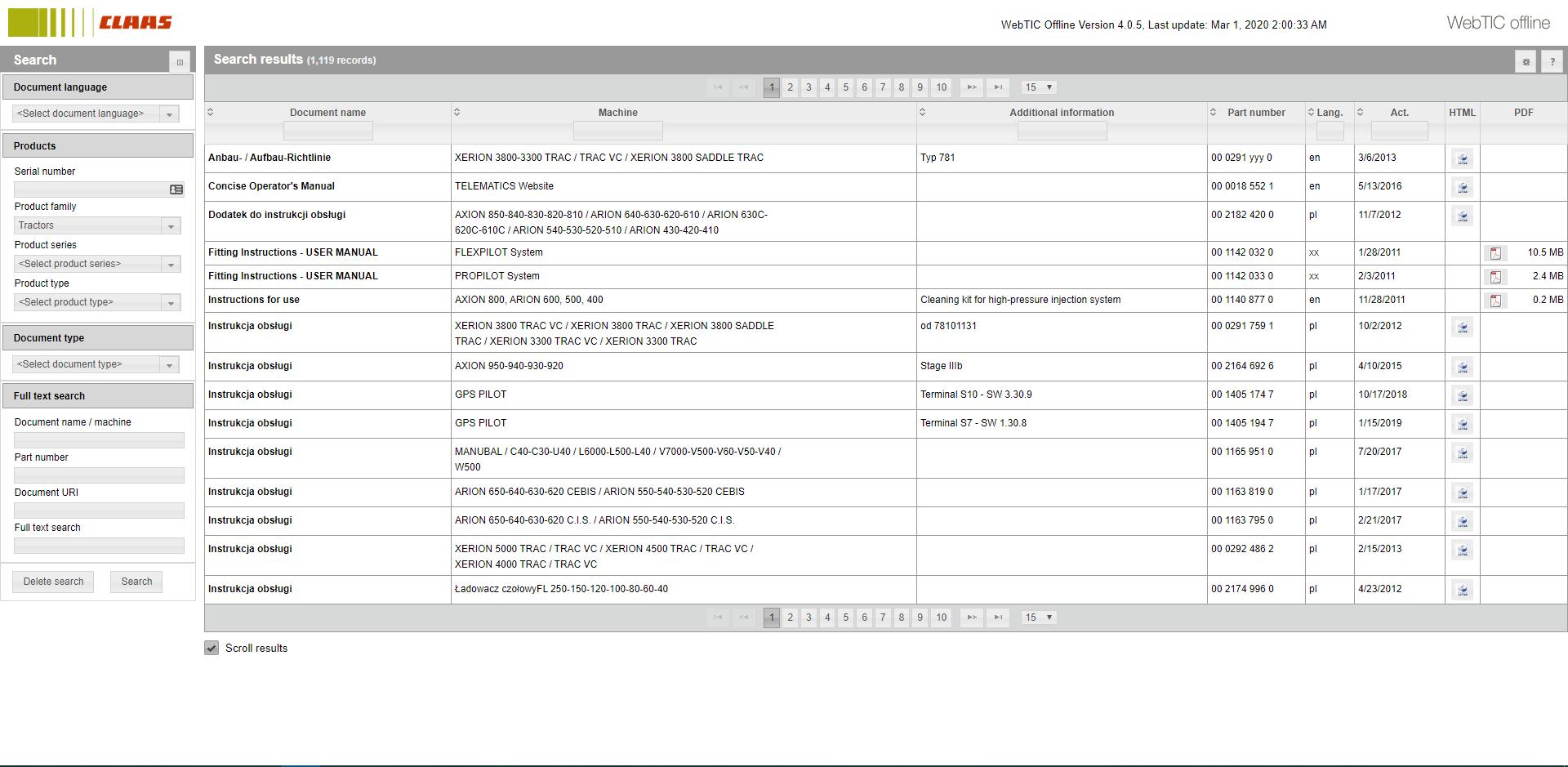
Task: Open the serial number picker icon
Action: (x=176, y=189)
